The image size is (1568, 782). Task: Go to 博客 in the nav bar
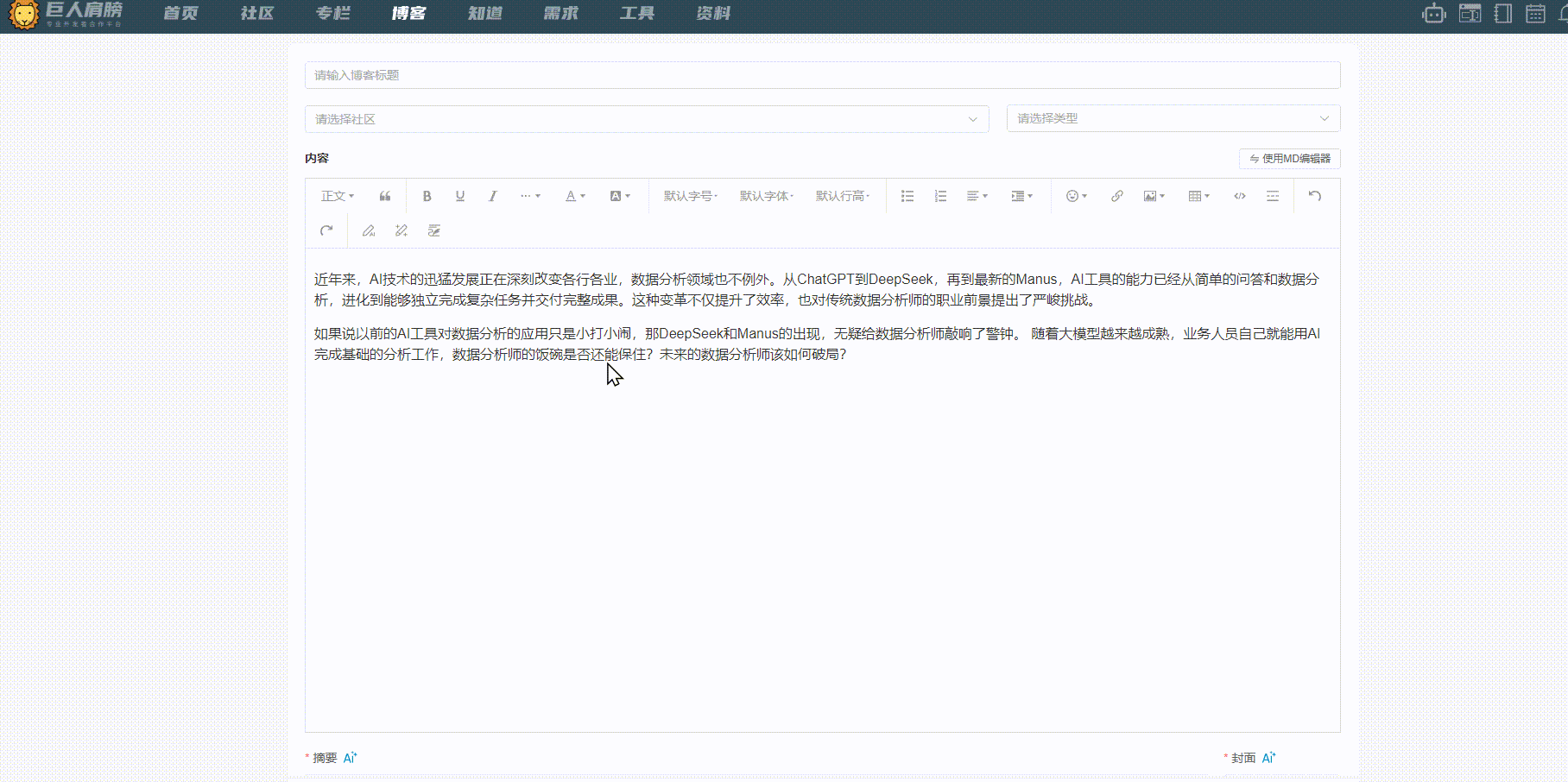[x=408, y=13]
